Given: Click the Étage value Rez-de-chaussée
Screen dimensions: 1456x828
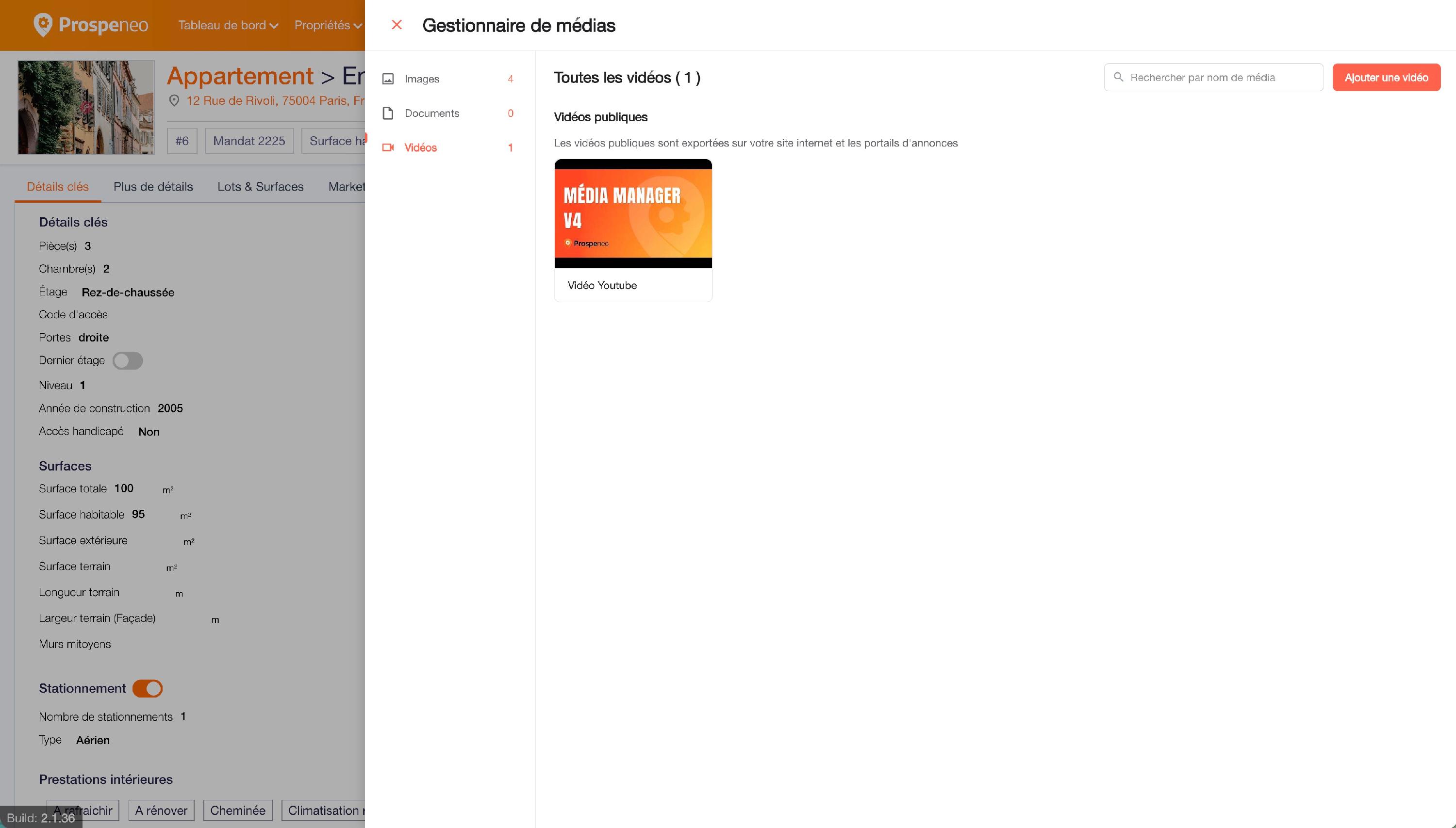Looking at the screenshot, I should 128,292.
